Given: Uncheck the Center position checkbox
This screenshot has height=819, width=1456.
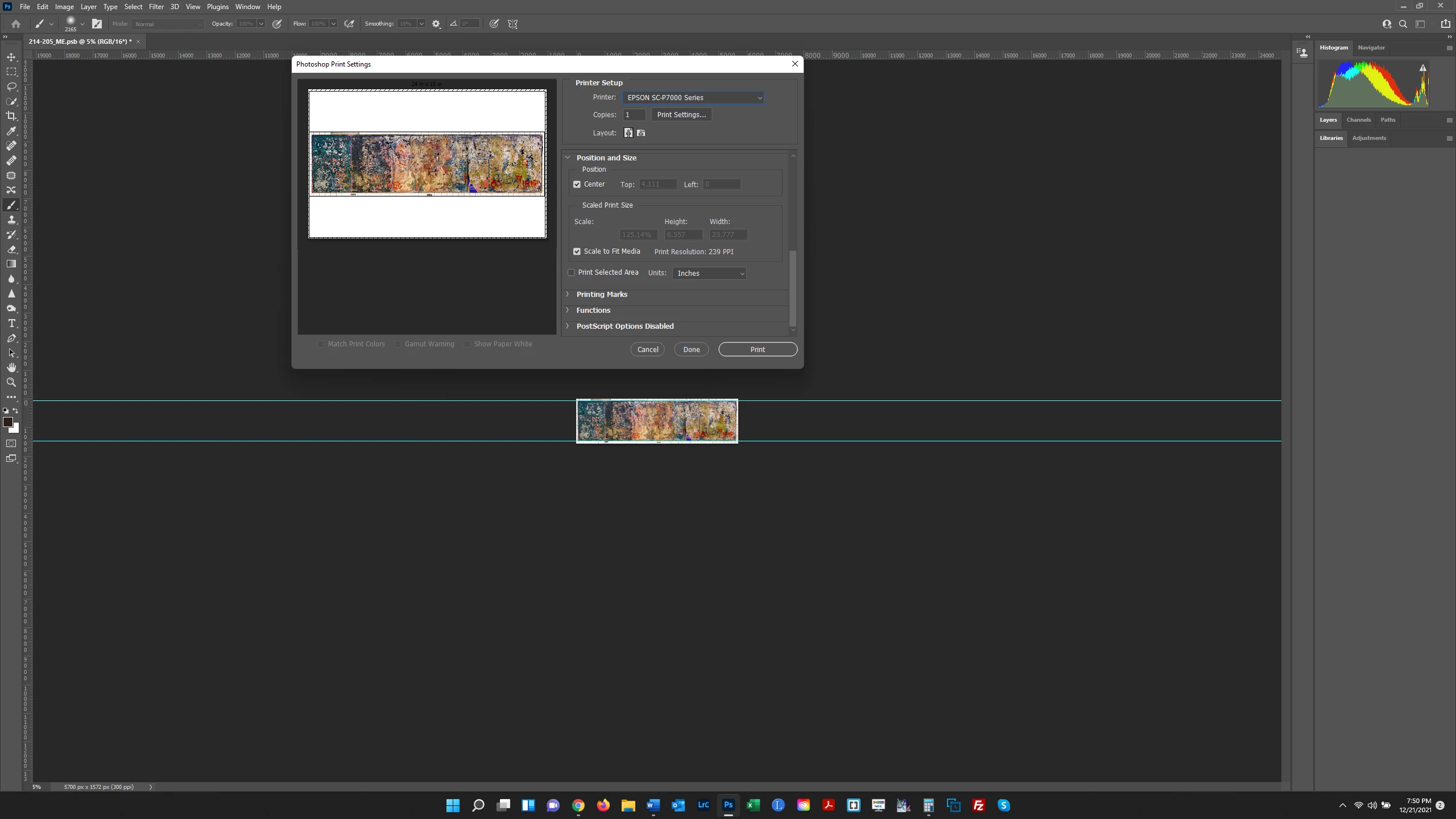Looking at the screenshot, I should pos(577,184).
